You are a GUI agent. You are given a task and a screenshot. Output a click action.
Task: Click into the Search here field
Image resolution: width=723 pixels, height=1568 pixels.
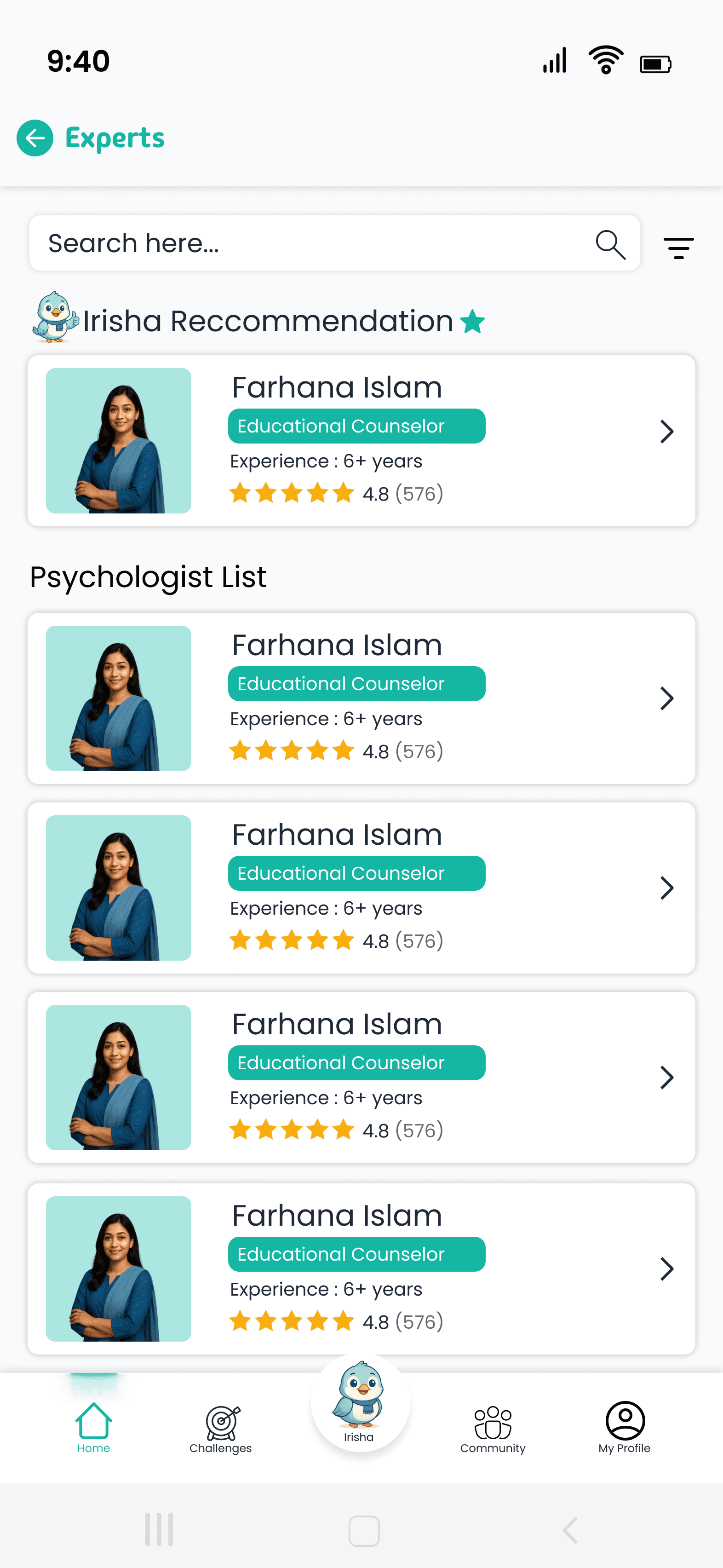(x=334, y=243)
